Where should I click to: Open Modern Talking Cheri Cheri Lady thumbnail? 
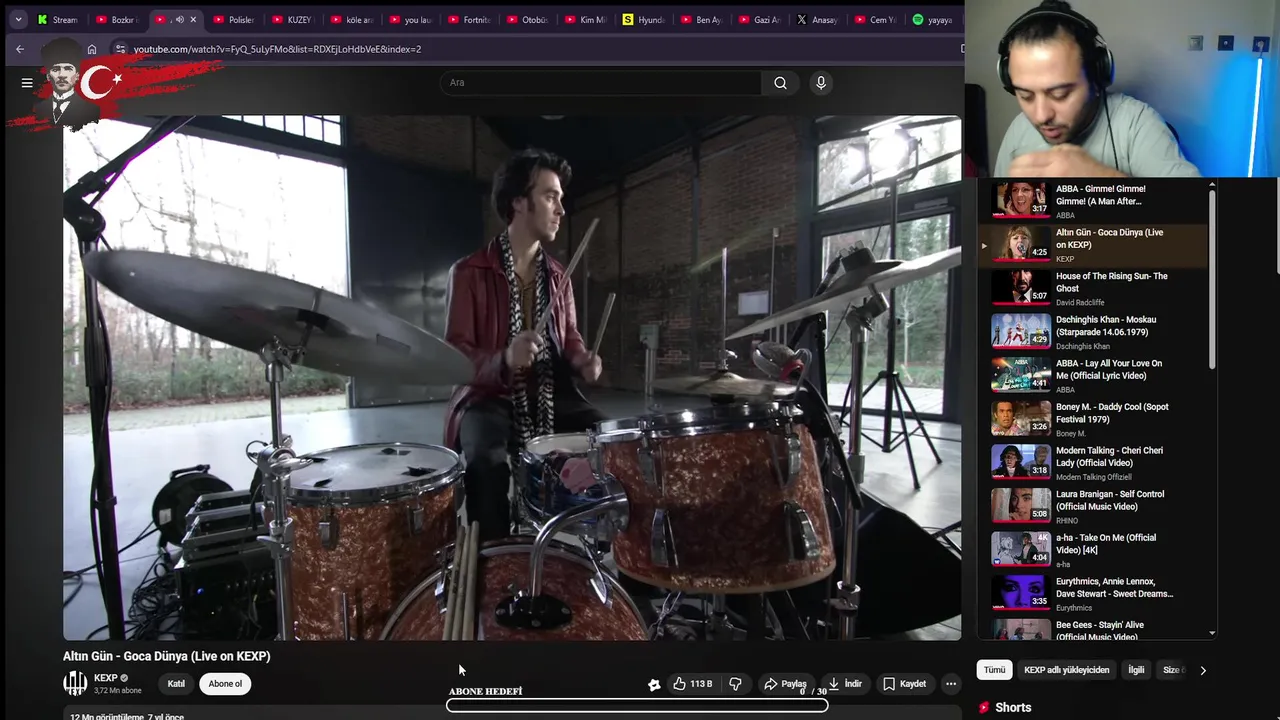[x=1021, y=462]
